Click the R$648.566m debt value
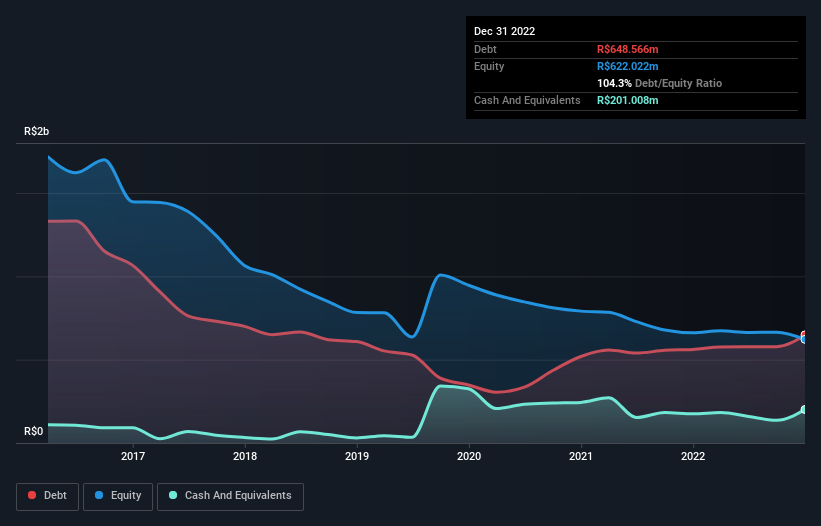The height and width of the screenshot is (526, 821). (628, 49)
